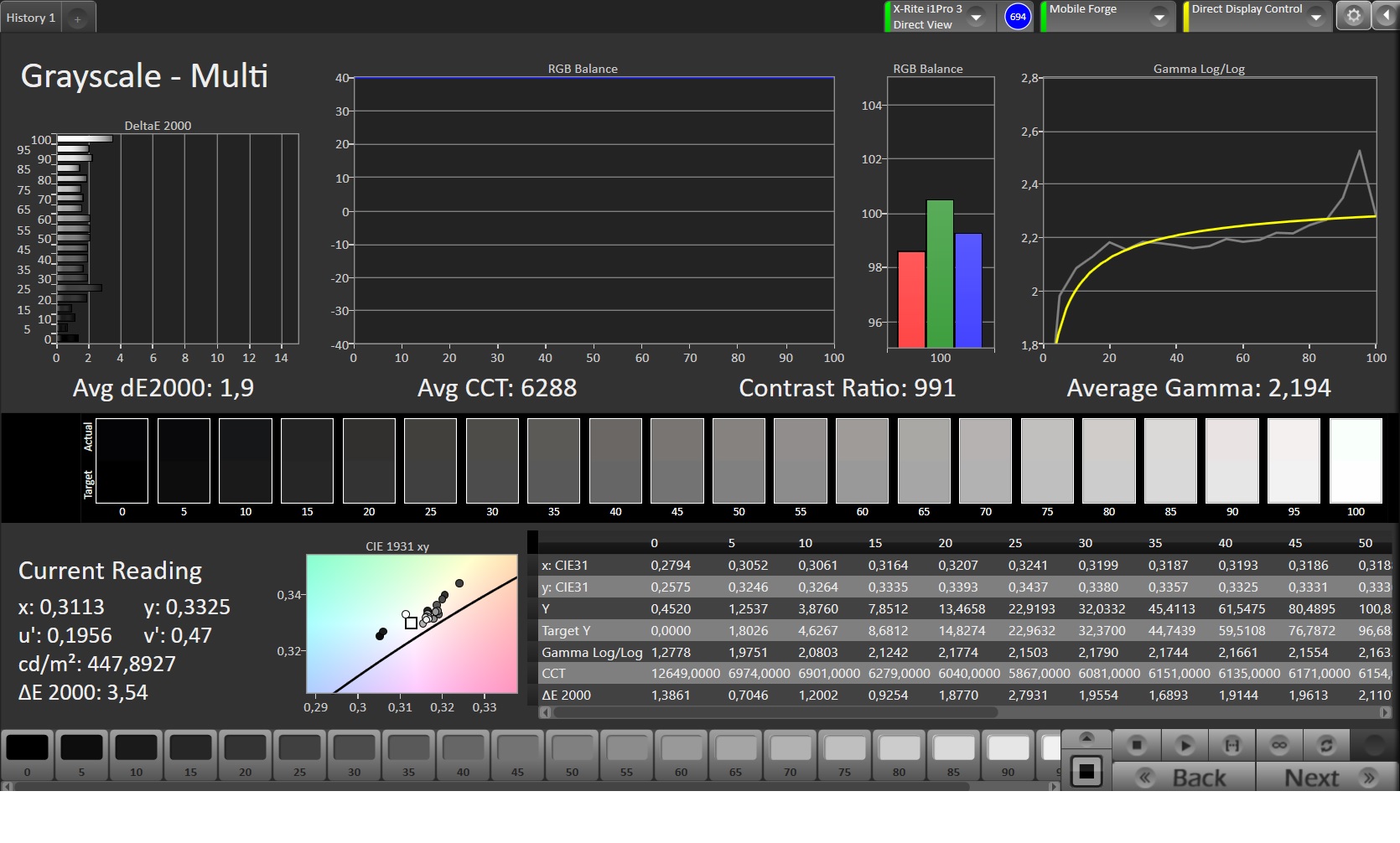Screen dimensions: 1400x843
Task: Click the read series bracket icon
Action: click(1231, 744)
